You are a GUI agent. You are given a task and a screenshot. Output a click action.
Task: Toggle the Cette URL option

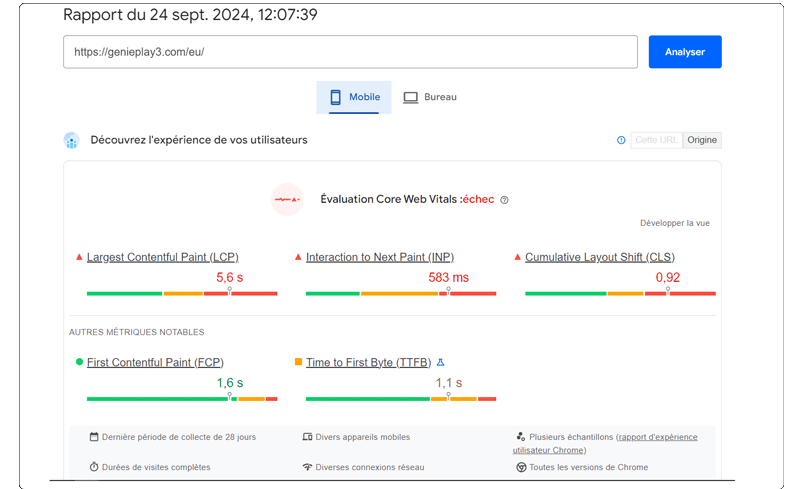pyautogui.click(x=657, y=140)
